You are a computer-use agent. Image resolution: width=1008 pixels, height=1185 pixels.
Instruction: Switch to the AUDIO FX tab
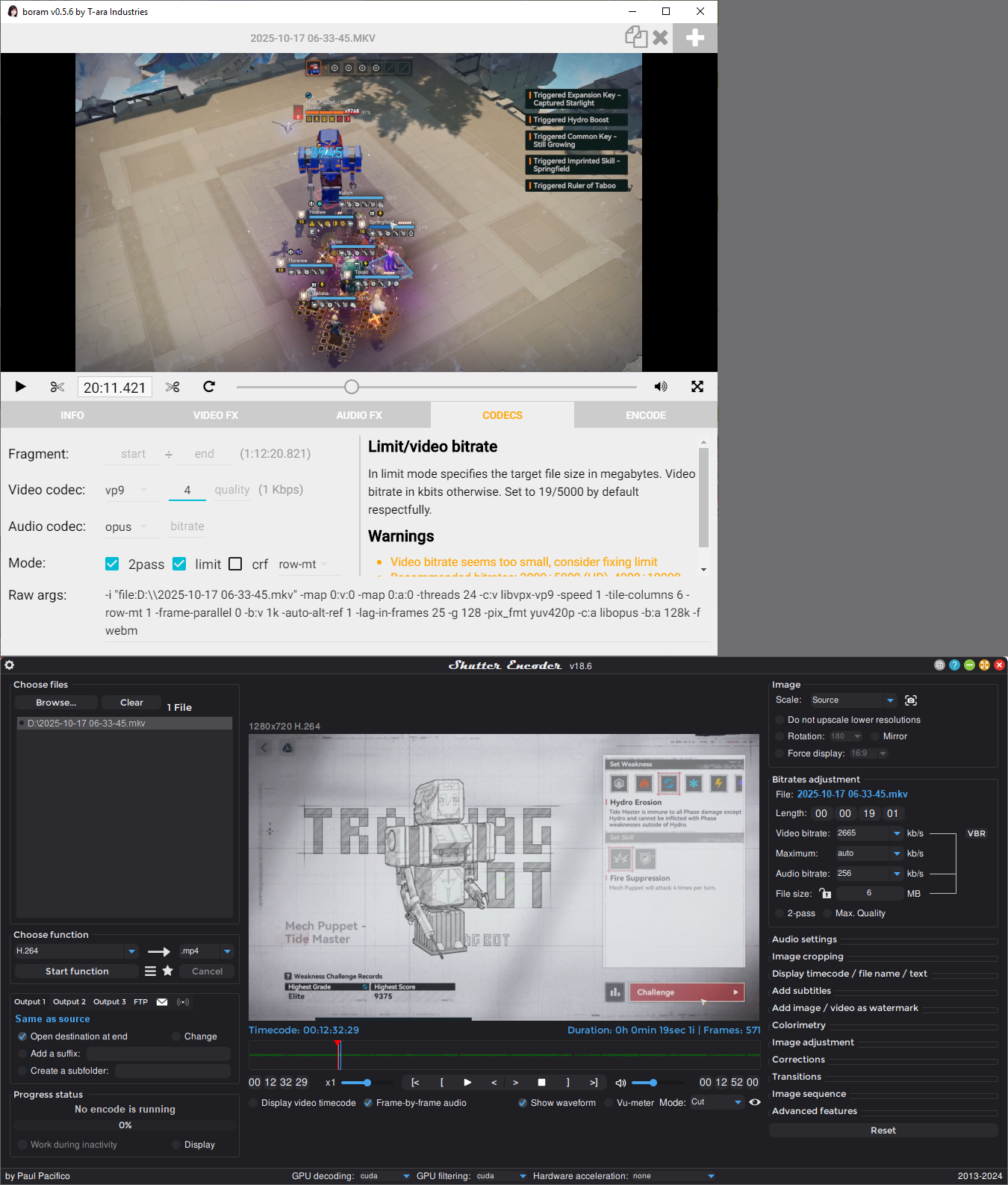(x=359, y=415)
